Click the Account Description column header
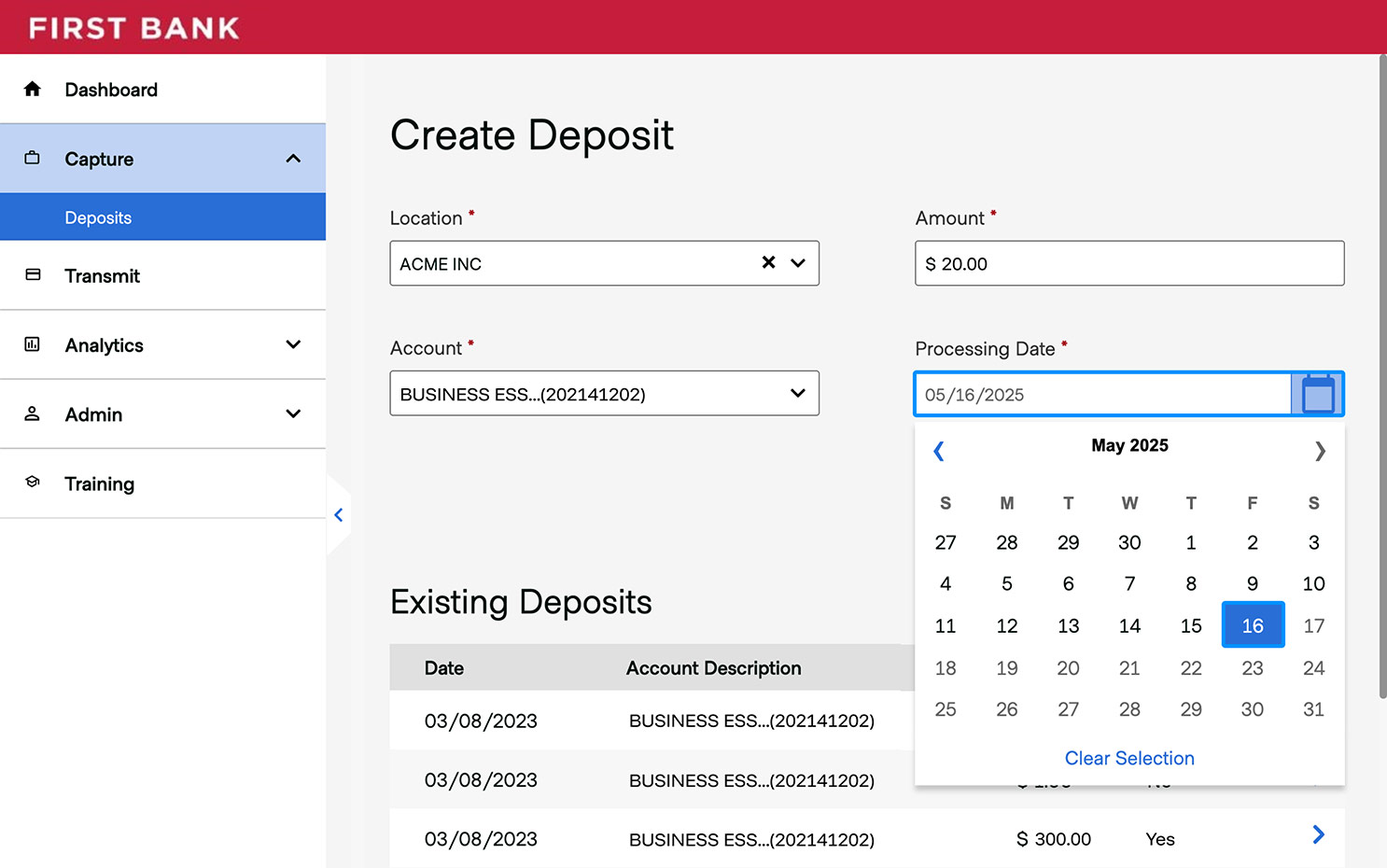The width and height of the screenshot is (1387, 868). [714, 668]
